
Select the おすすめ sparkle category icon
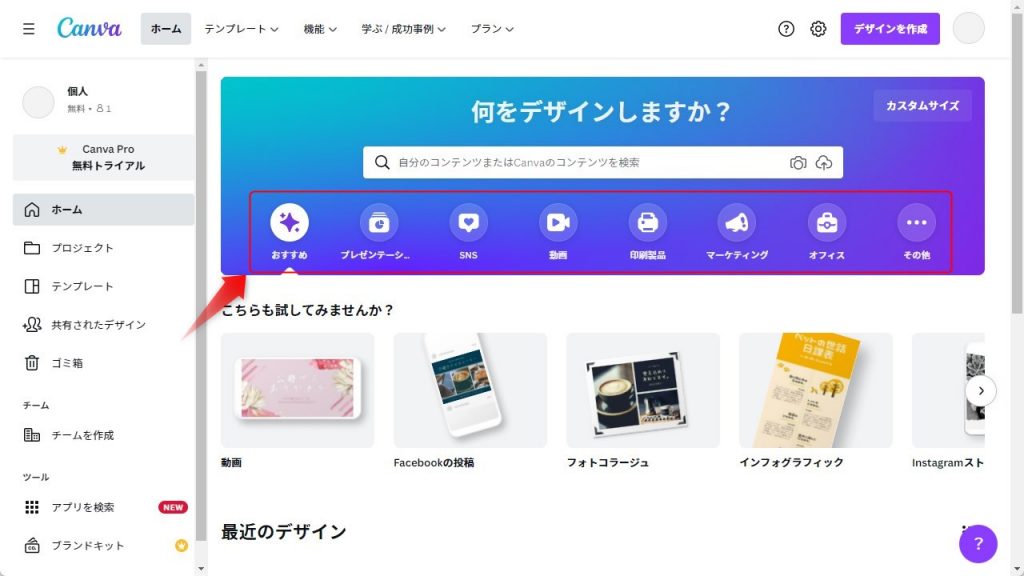pyautogui.click(x=289, y=223)
